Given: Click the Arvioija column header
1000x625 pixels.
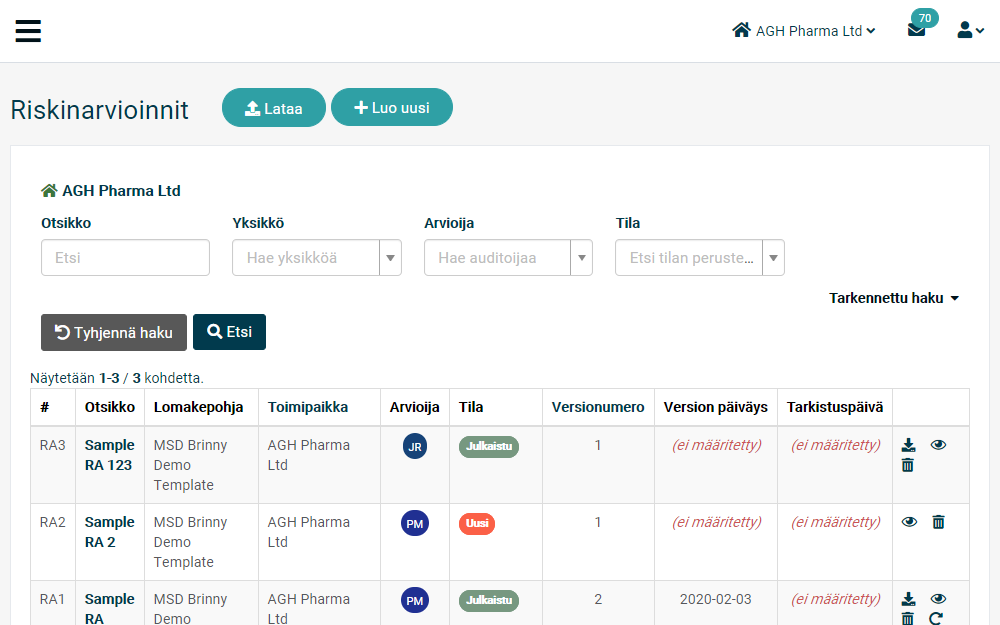Looking at the screenshot, I should (x=415, y=407).
